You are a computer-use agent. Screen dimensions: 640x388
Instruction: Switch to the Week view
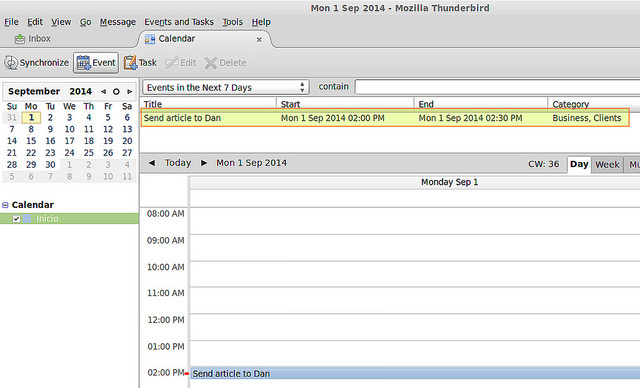[x=607, y=164]
